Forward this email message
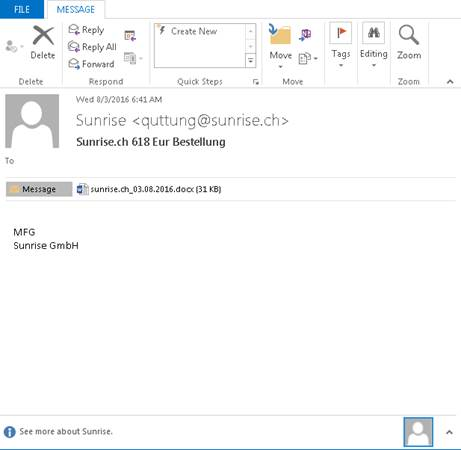The width and height of the screenshot is (462, 451). 91,64
